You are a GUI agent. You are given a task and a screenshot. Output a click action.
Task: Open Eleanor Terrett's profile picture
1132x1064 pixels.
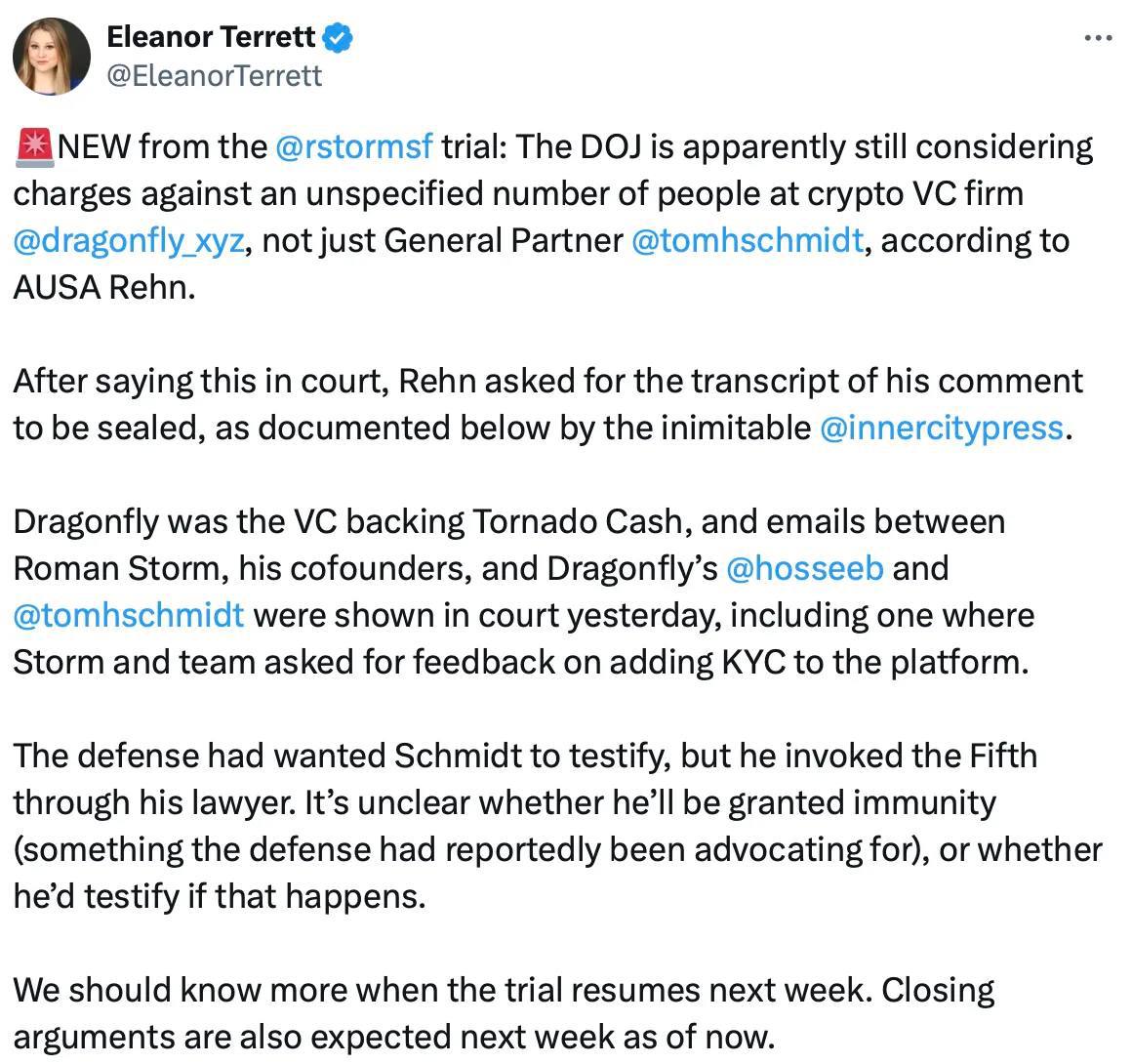[52, 57]
